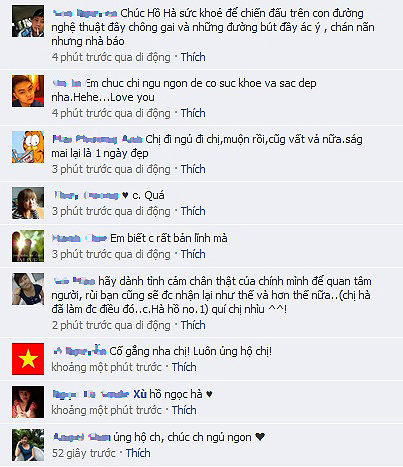Like the 'chúc ch ngủ ngon' comment
Screen dimensions: 403x467
[138, 453]
